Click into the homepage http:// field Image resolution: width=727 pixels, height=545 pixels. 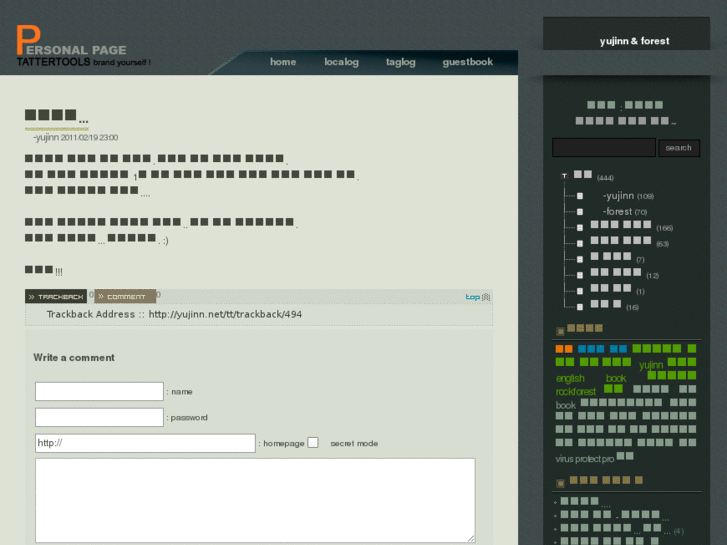click(x=145, y=443)
